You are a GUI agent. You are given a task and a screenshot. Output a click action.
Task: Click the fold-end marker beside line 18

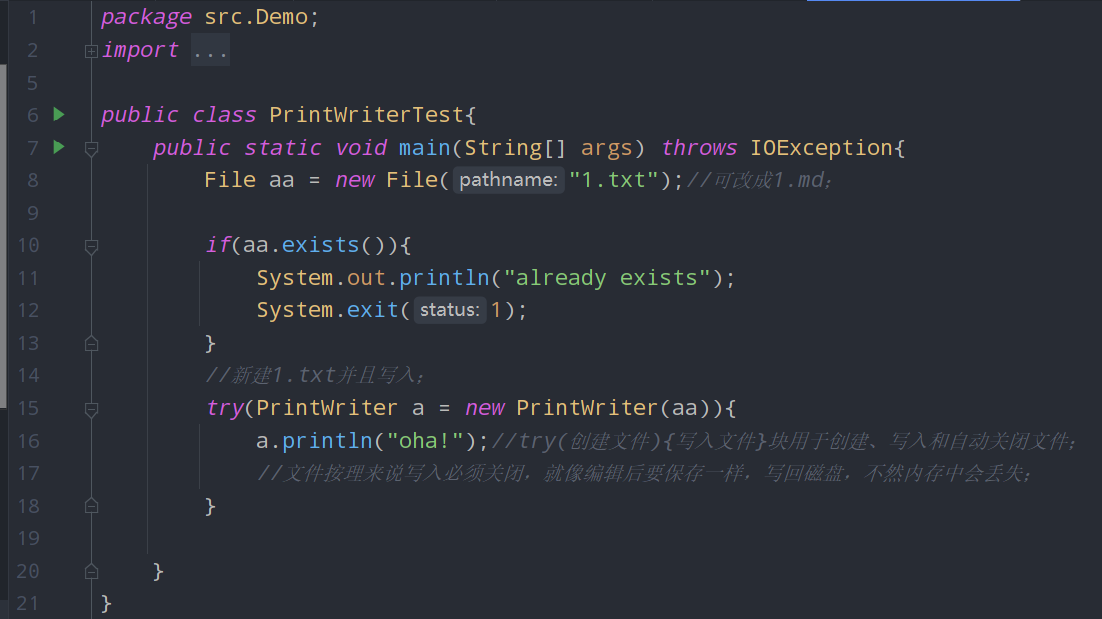(91, 506)
